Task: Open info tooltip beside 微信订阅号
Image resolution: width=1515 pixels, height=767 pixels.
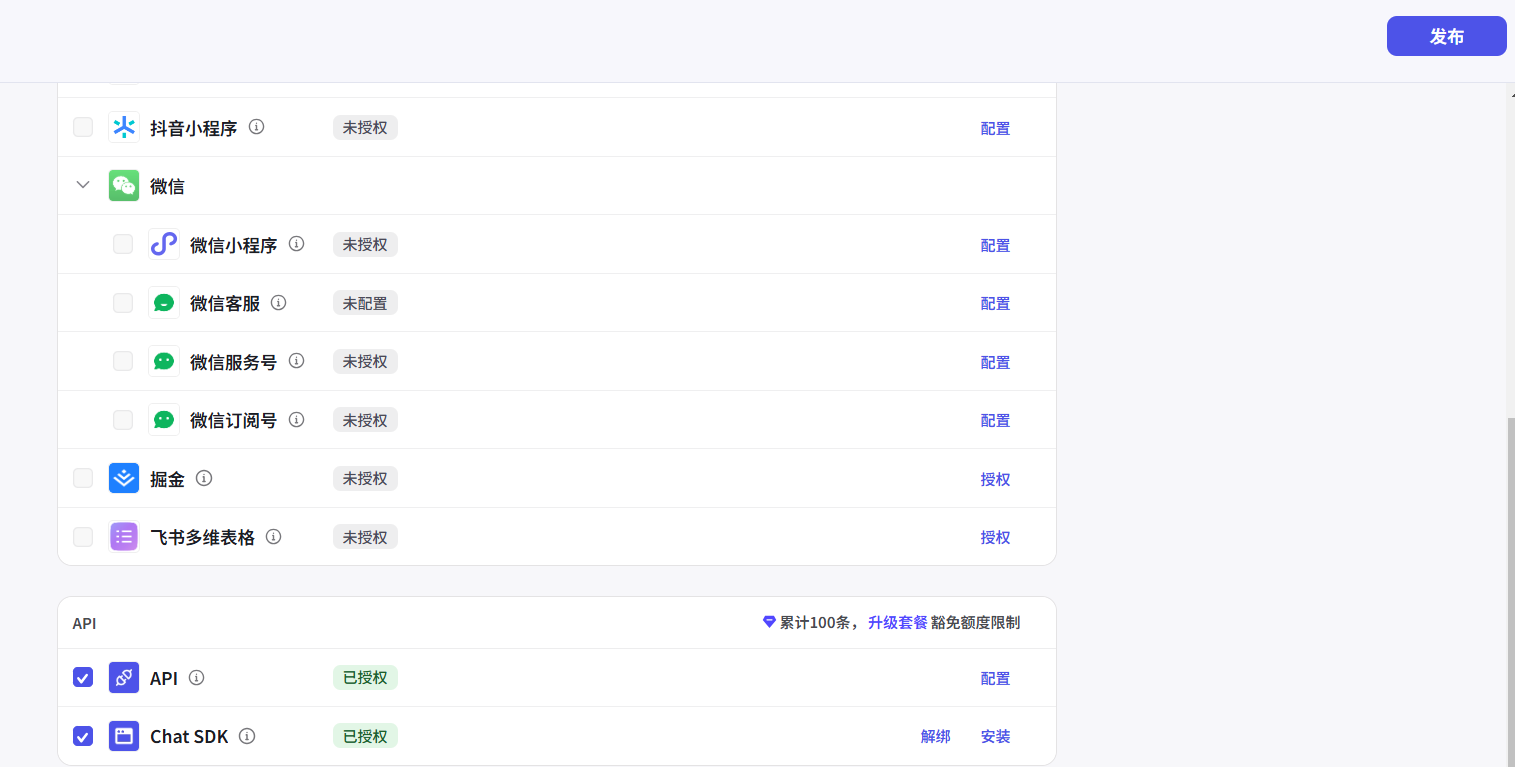Action: tap(296, 419)
